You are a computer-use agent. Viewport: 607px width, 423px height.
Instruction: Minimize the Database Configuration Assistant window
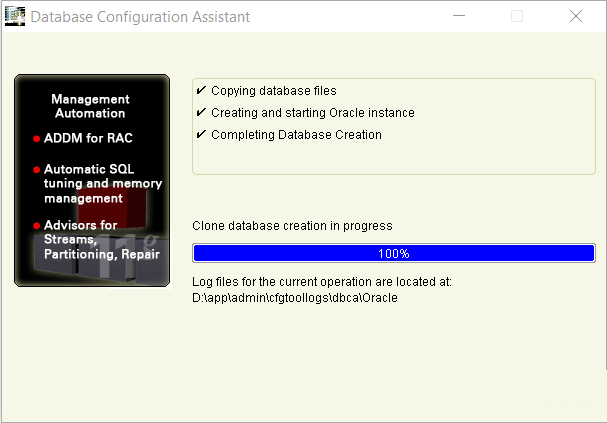[x=459, y=16]
